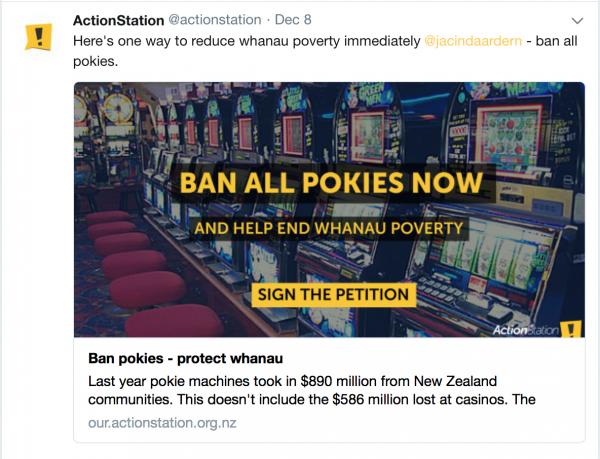This screenshot has height=459, width=600.
Task: Click the card description about $890 million
Action: tap(300, 381)
